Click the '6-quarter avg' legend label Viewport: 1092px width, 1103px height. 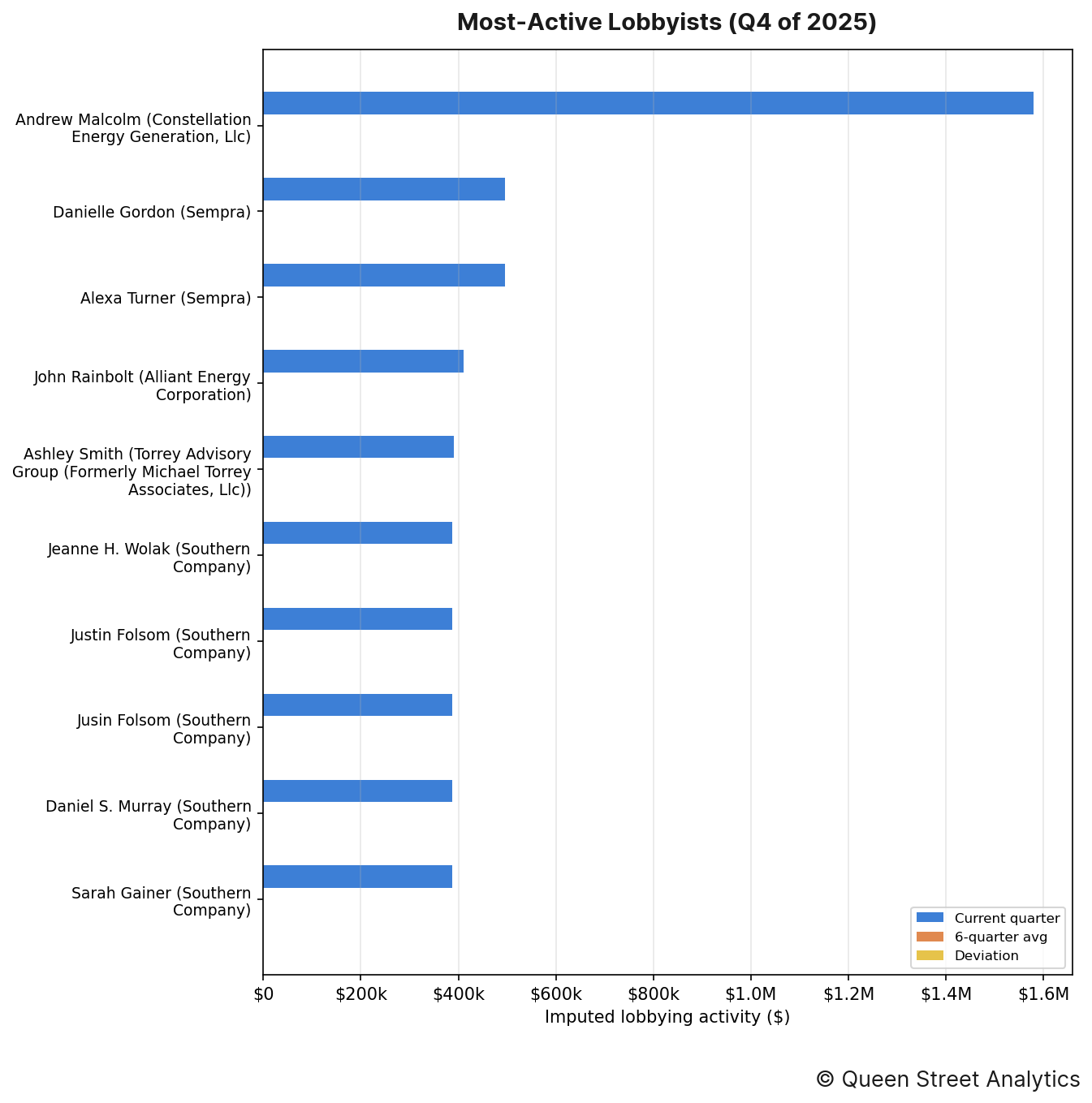point(1001,937)
